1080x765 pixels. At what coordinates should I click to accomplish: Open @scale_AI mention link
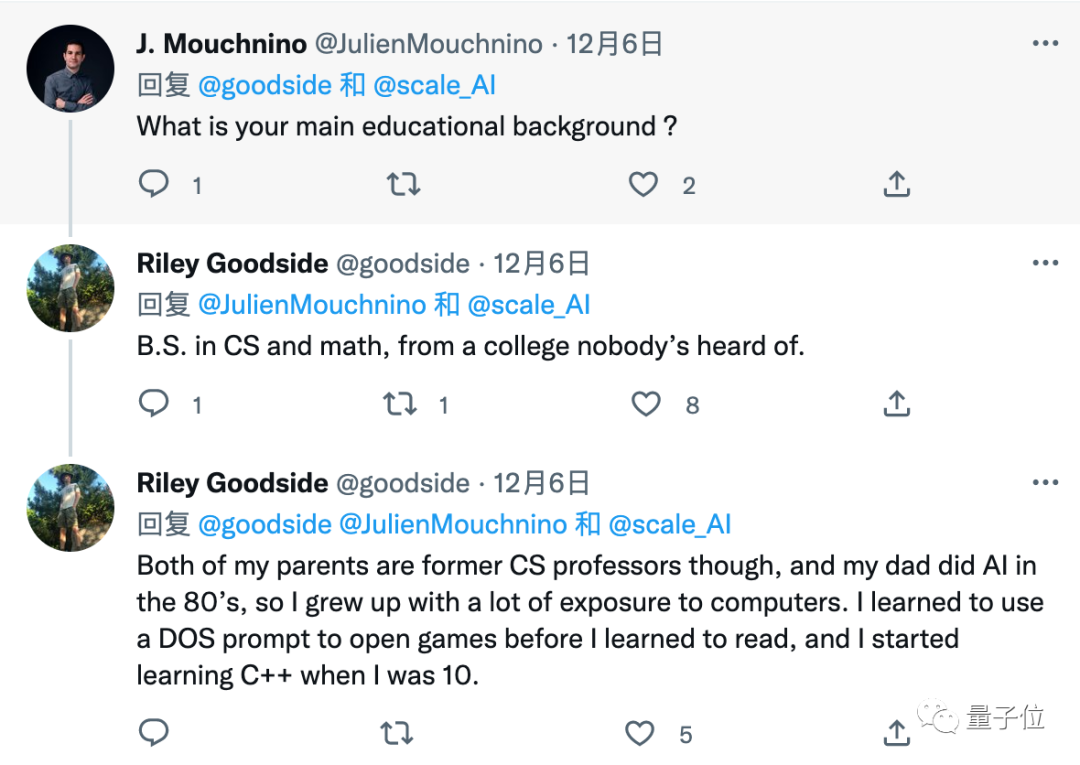click(435, 87)
